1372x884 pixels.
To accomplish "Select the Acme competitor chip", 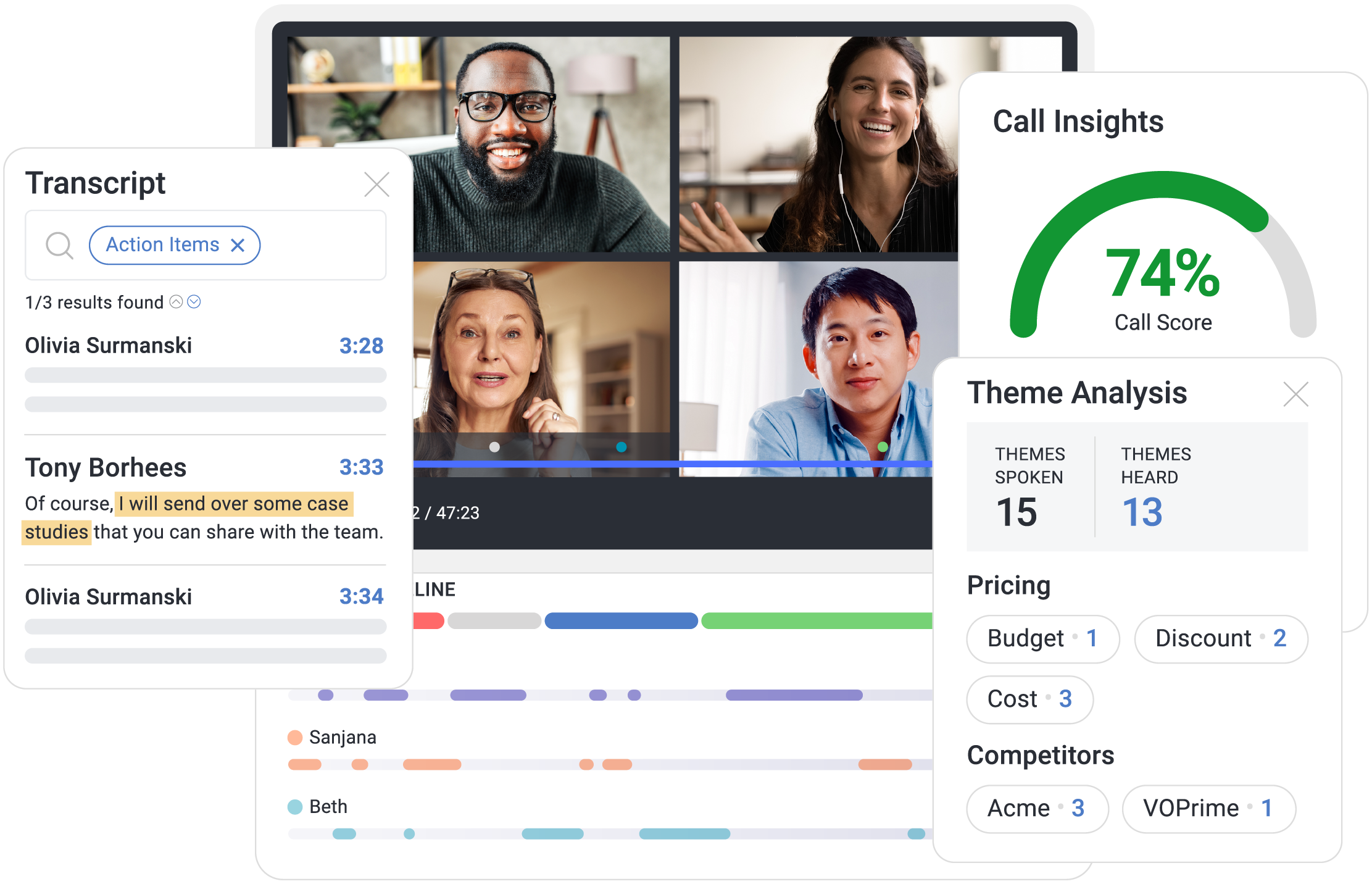I will tap(1036, 808).
